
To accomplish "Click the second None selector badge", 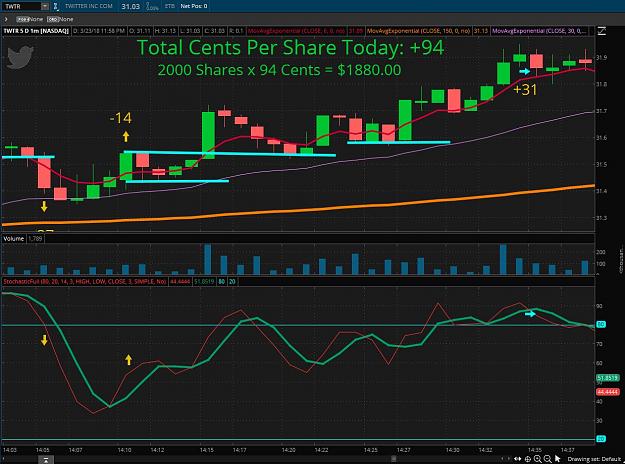I will tap(60, 19).
